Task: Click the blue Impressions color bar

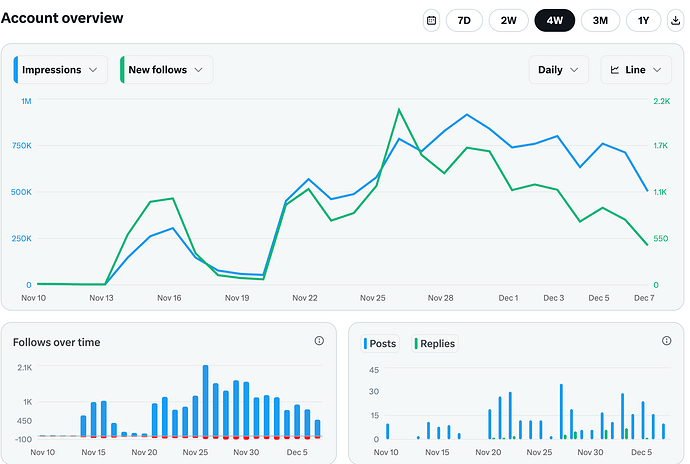Action: (x=16, y=70)
